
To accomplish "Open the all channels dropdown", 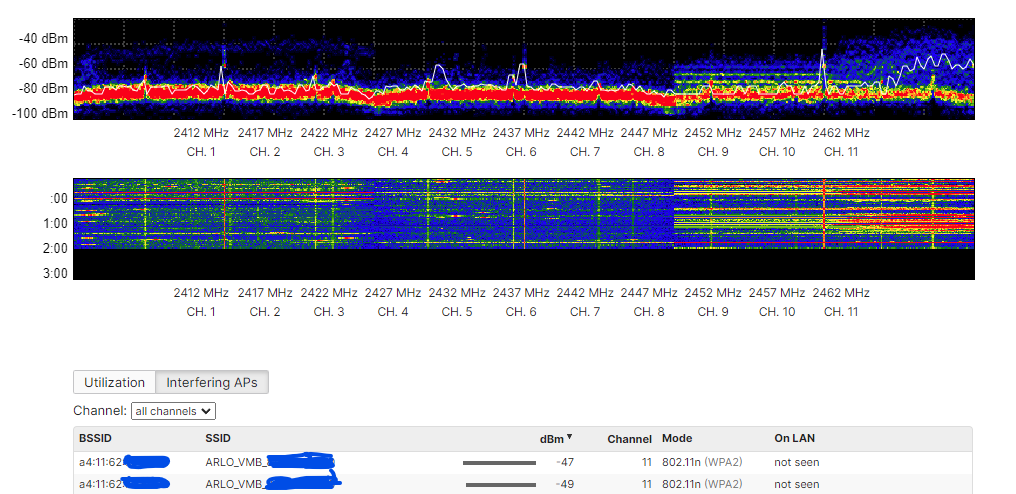I will (x=173, y=410).
